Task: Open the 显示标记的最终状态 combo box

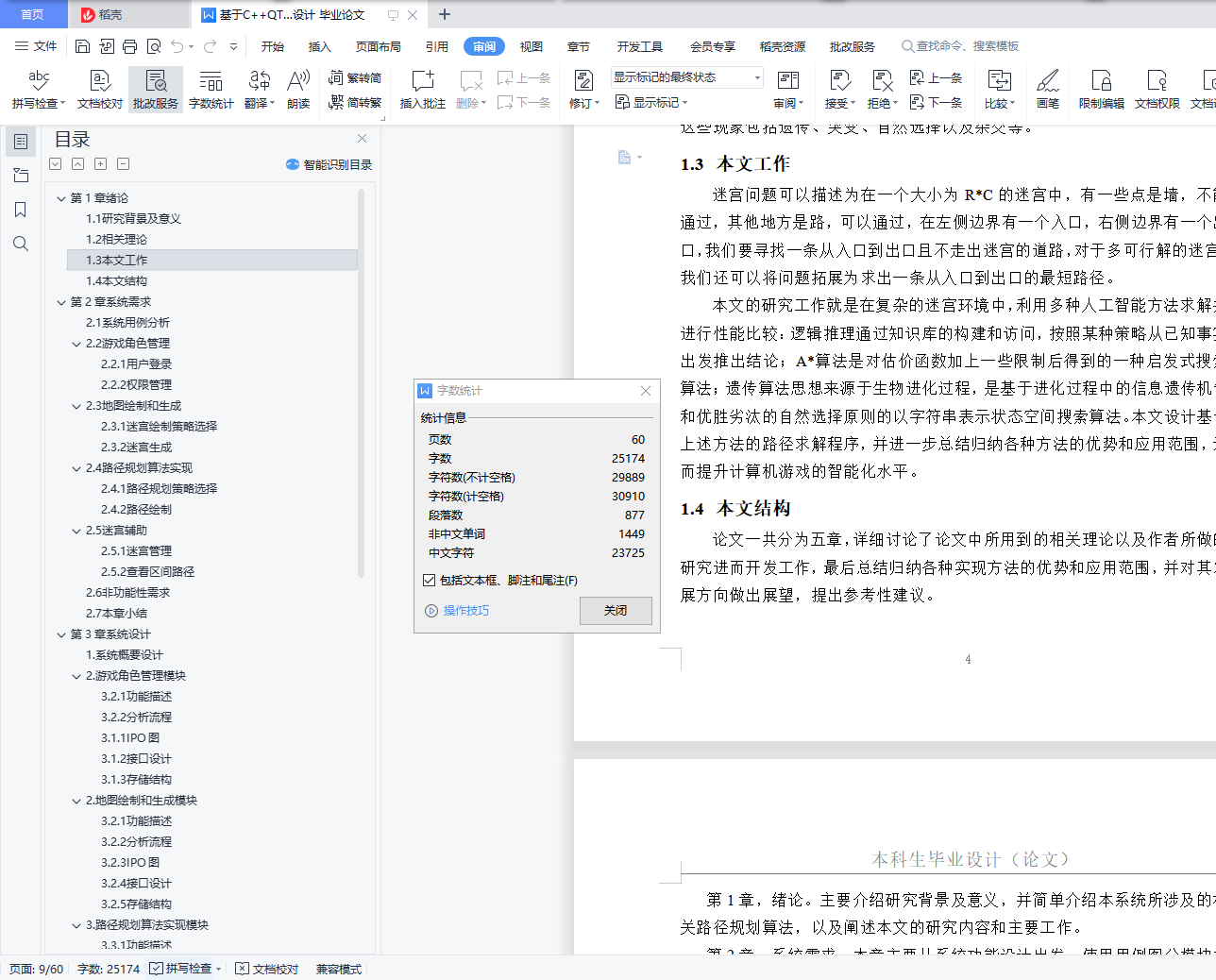Action: coord(686,77)
